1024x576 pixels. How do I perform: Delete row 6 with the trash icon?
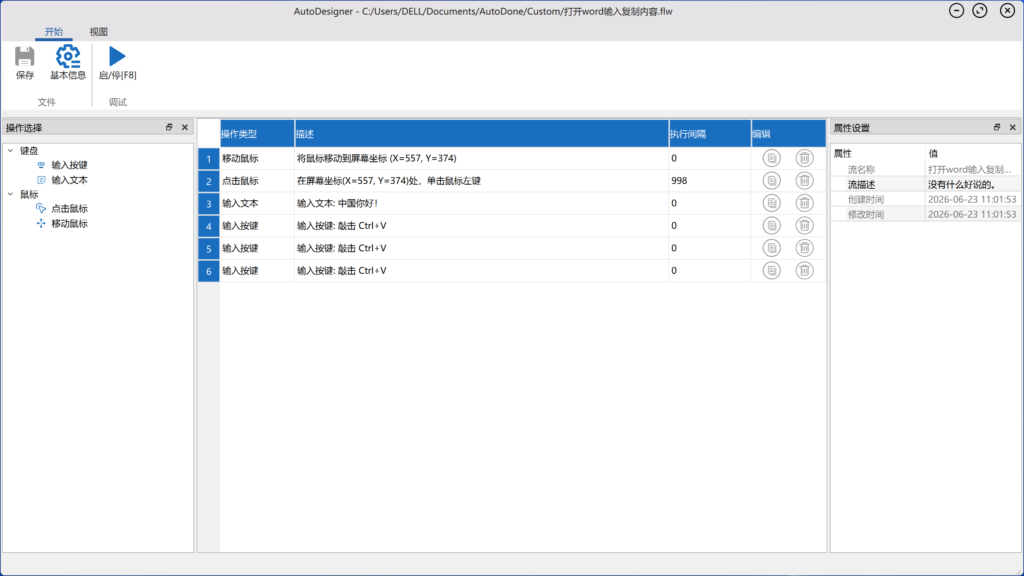pyautogui.click(x=805, y=270)
